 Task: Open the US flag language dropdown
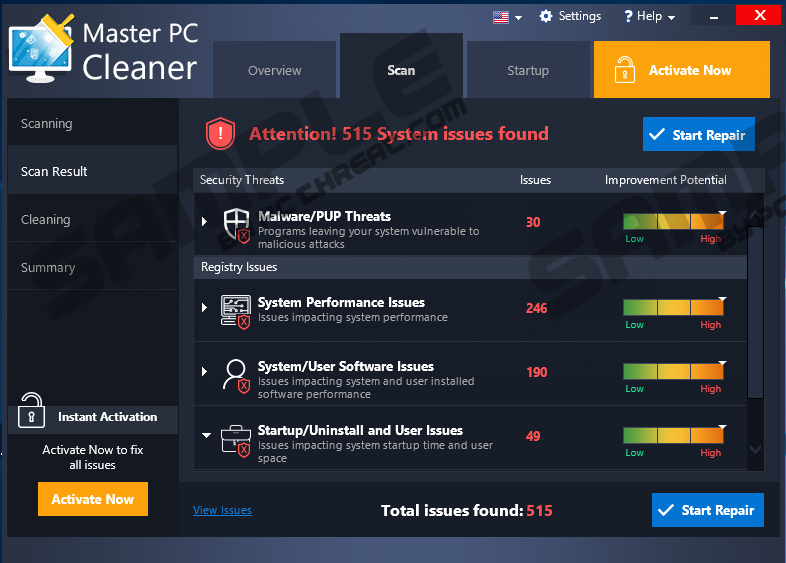(x=507, y=17)
